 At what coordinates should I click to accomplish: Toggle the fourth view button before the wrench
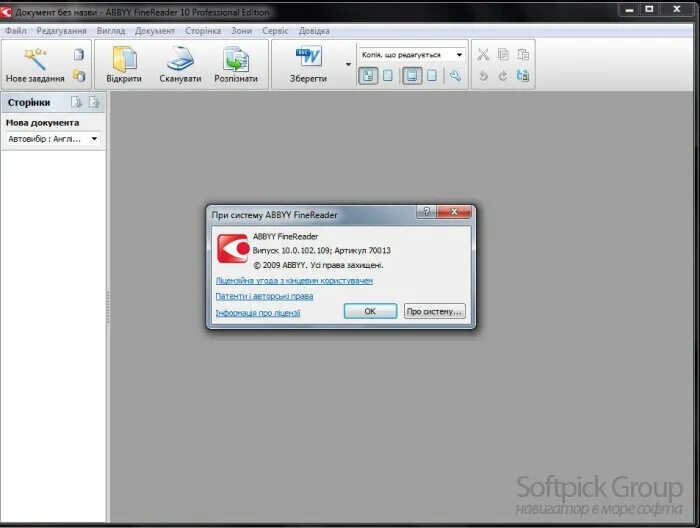432,75
